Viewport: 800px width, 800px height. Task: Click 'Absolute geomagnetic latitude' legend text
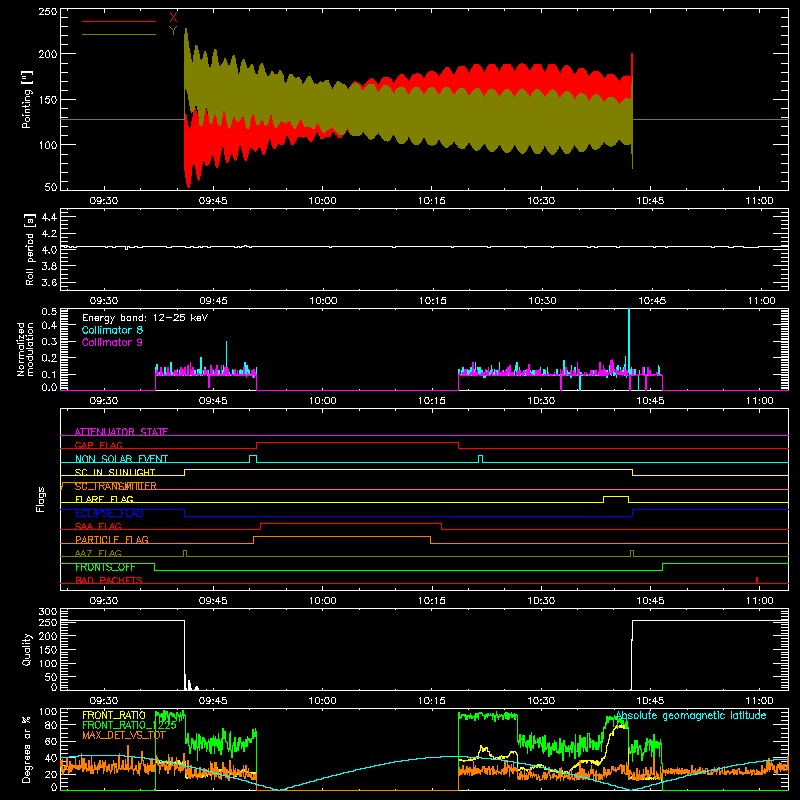point(691,716)
